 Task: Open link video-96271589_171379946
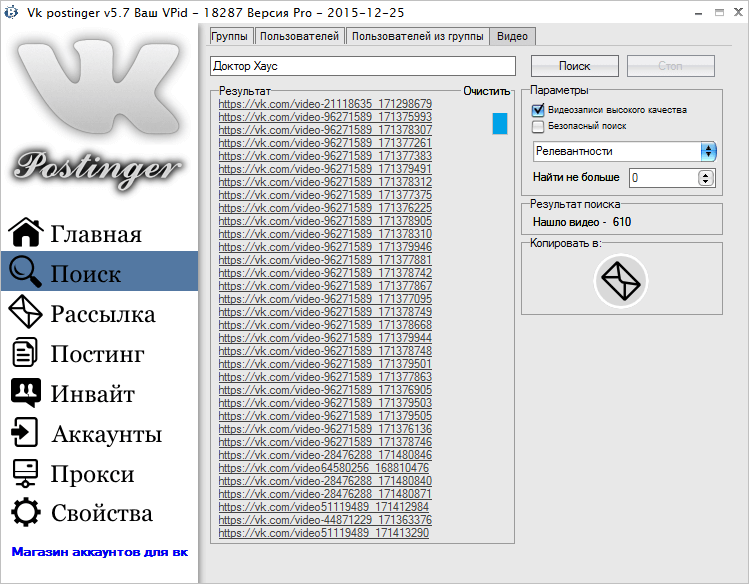point(325,247)
